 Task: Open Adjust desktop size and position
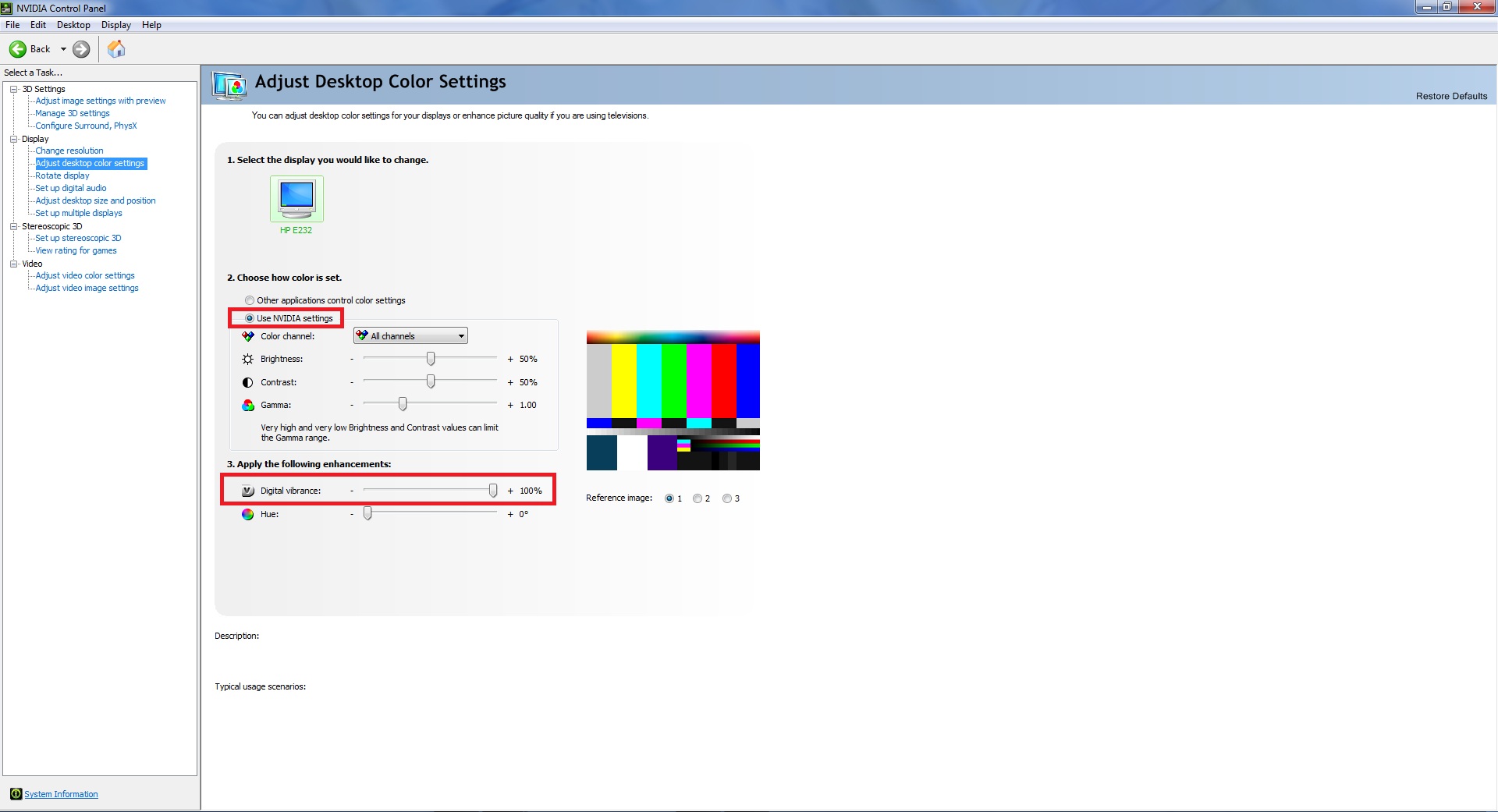[x=95, y=200]
